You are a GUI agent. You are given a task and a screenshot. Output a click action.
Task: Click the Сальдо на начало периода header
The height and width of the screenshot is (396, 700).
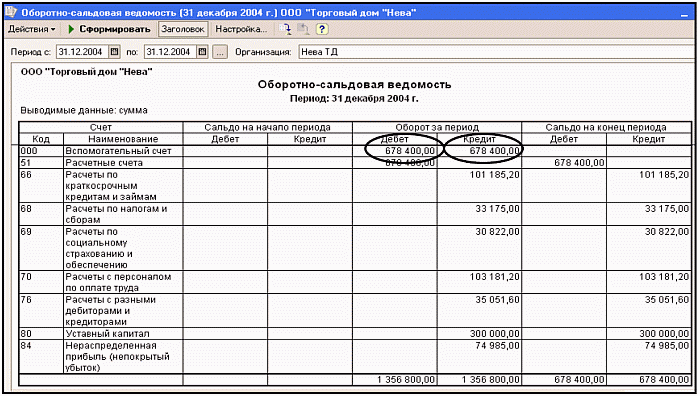click(x=267, y=128)
